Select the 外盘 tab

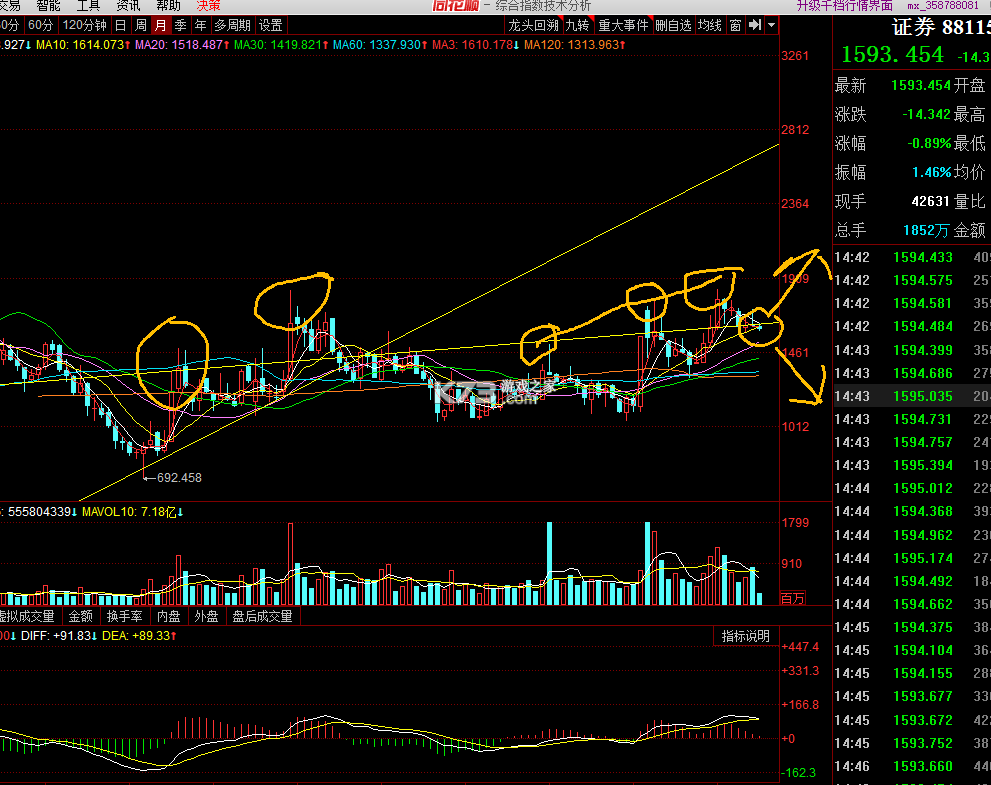(206, 616)
